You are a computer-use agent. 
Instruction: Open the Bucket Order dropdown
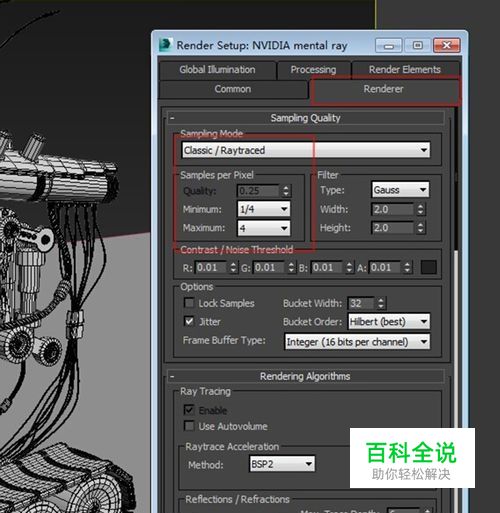(x=389, y=322)
